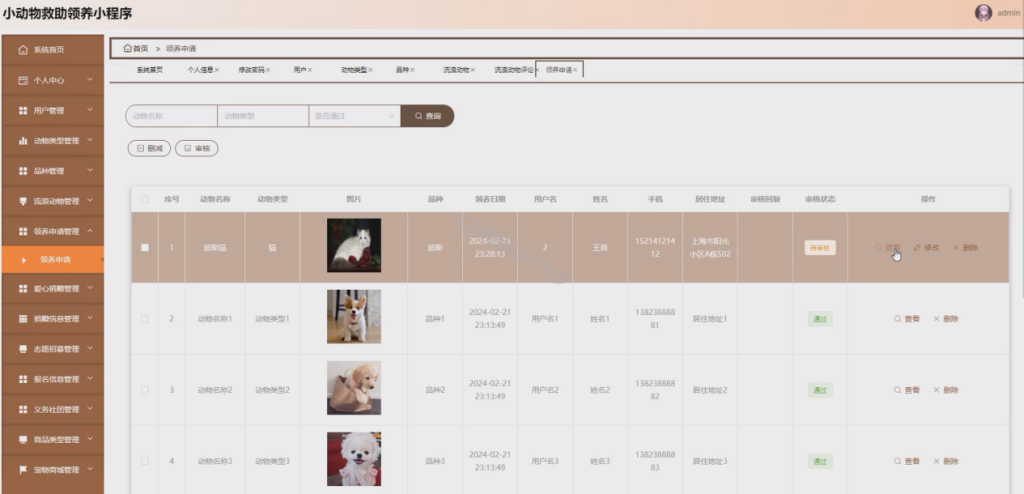The width and height of the screenshot is (1024, 494).
Task: Open the white cat thumbnail in row 1
Action: point(354,245)
